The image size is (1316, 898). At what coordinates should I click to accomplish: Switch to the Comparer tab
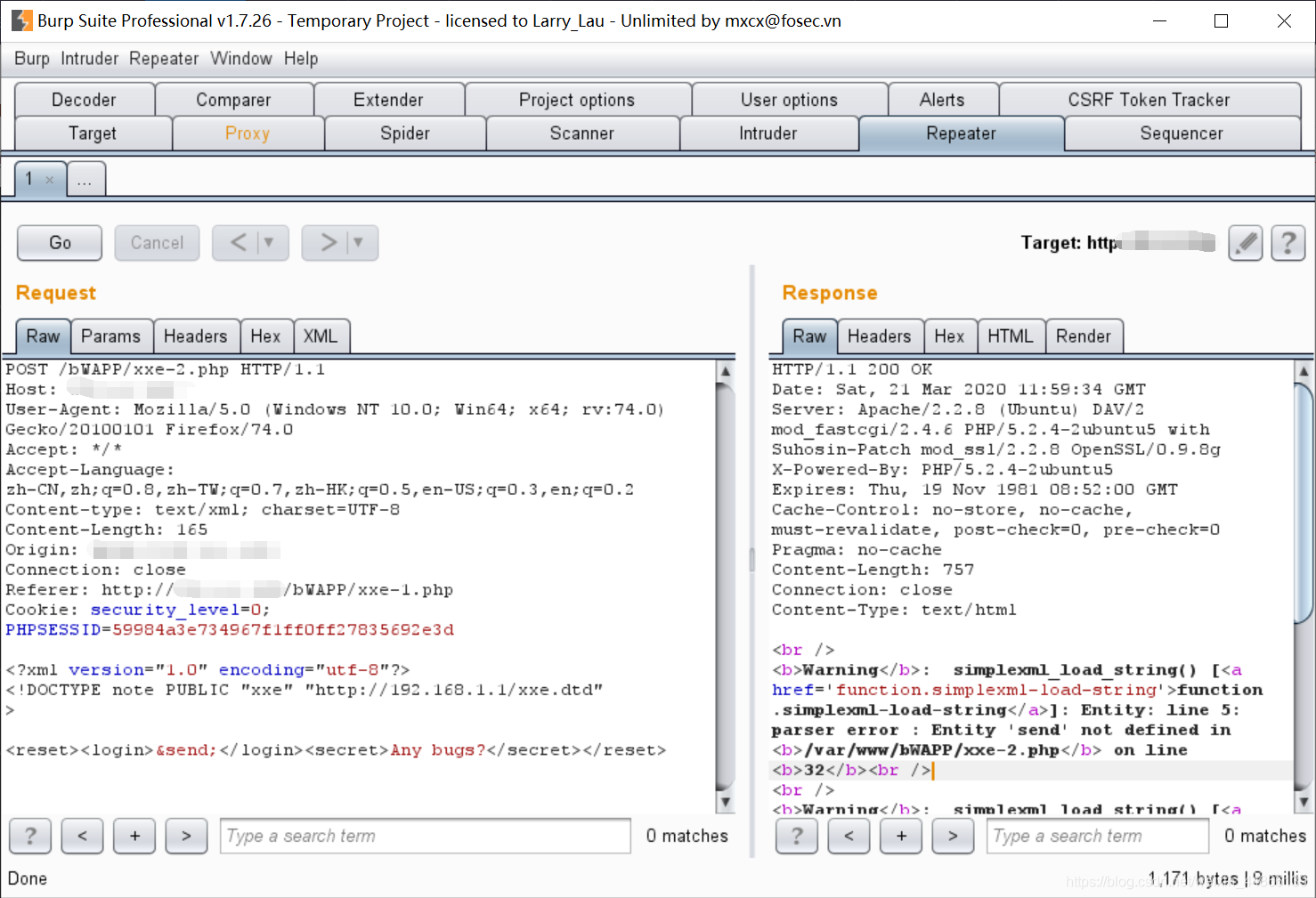click(233, 100)
